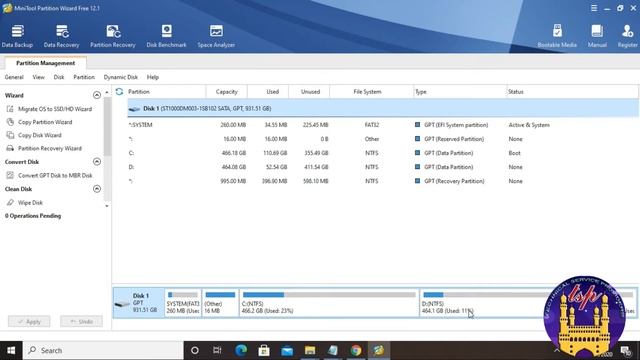The height and width of the screenshot is (360, 640).
Task: Open File Explorer from taskbar
Action: [x=310, y=350]
